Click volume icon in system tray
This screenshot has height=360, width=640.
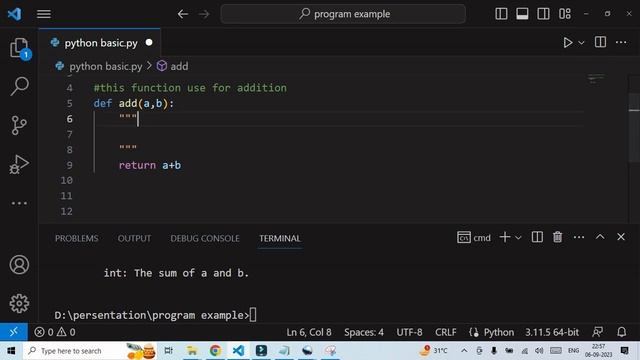click(x=539, y=351)
